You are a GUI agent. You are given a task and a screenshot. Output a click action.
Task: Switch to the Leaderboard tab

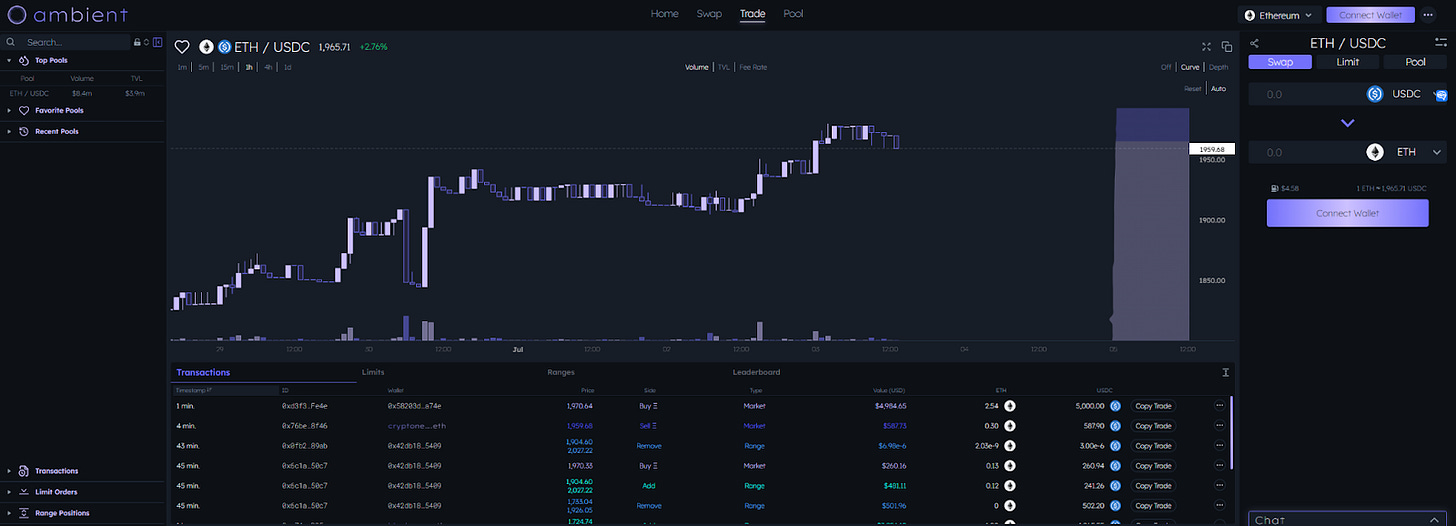[756, 372]
